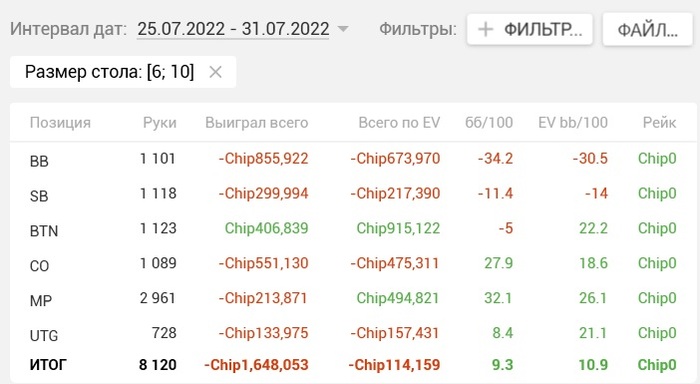Sort by the Рейк column header
700x384 pixels.
point(659,122)
